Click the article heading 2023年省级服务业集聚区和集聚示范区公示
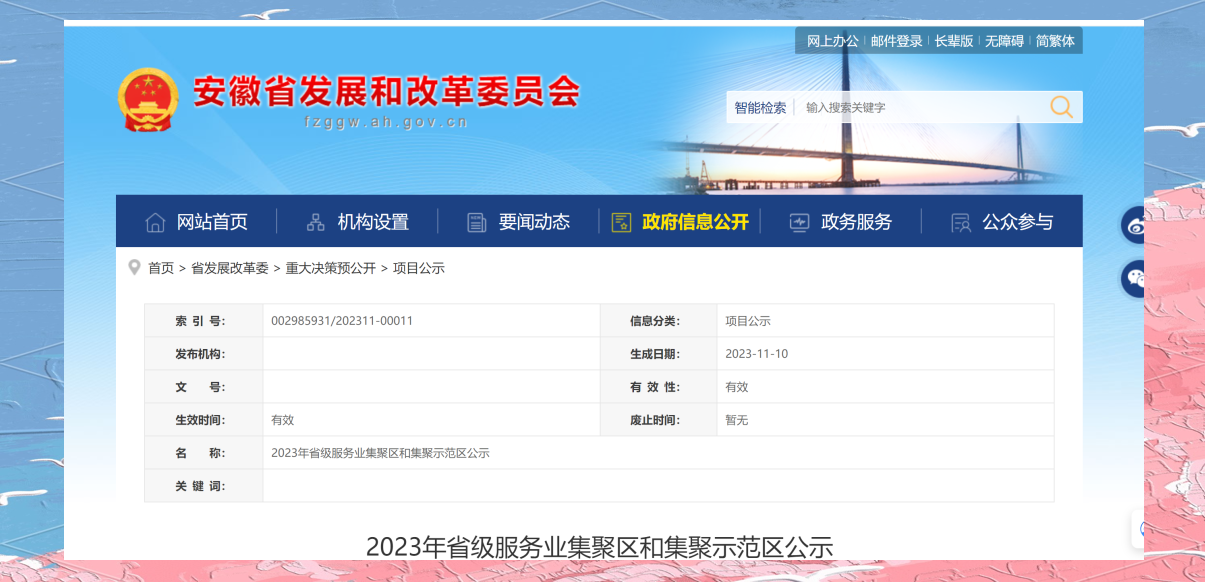 [599, 547]
